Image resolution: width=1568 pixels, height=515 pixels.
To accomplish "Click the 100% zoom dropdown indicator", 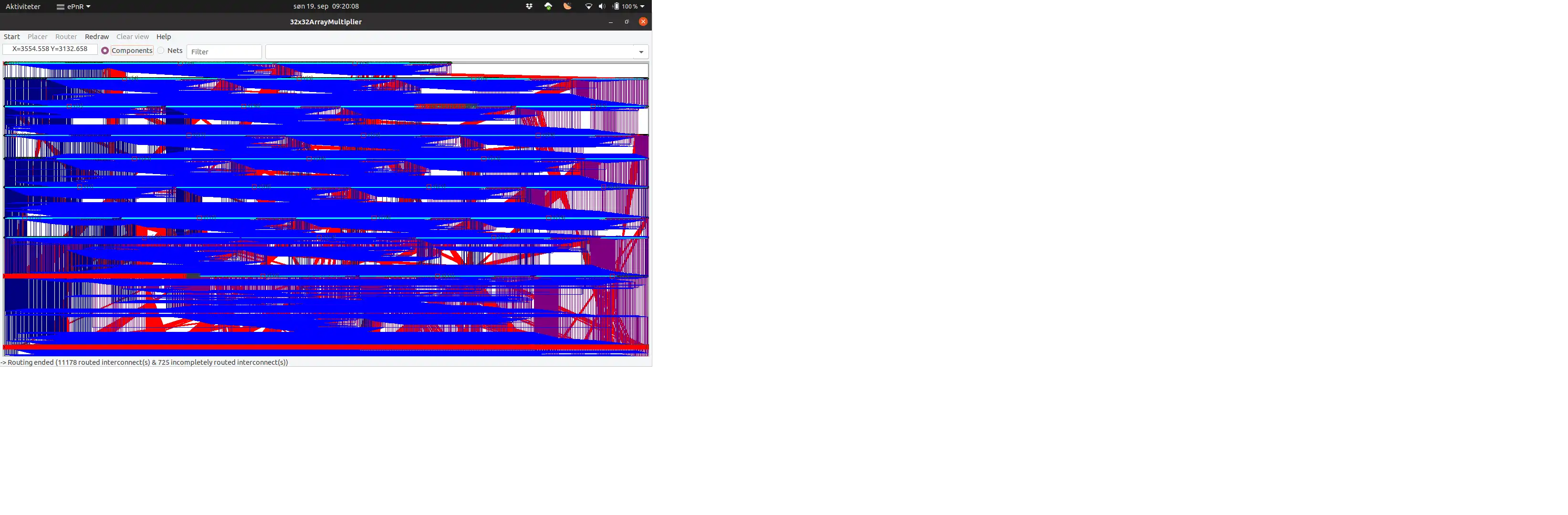I will (644, 6).
